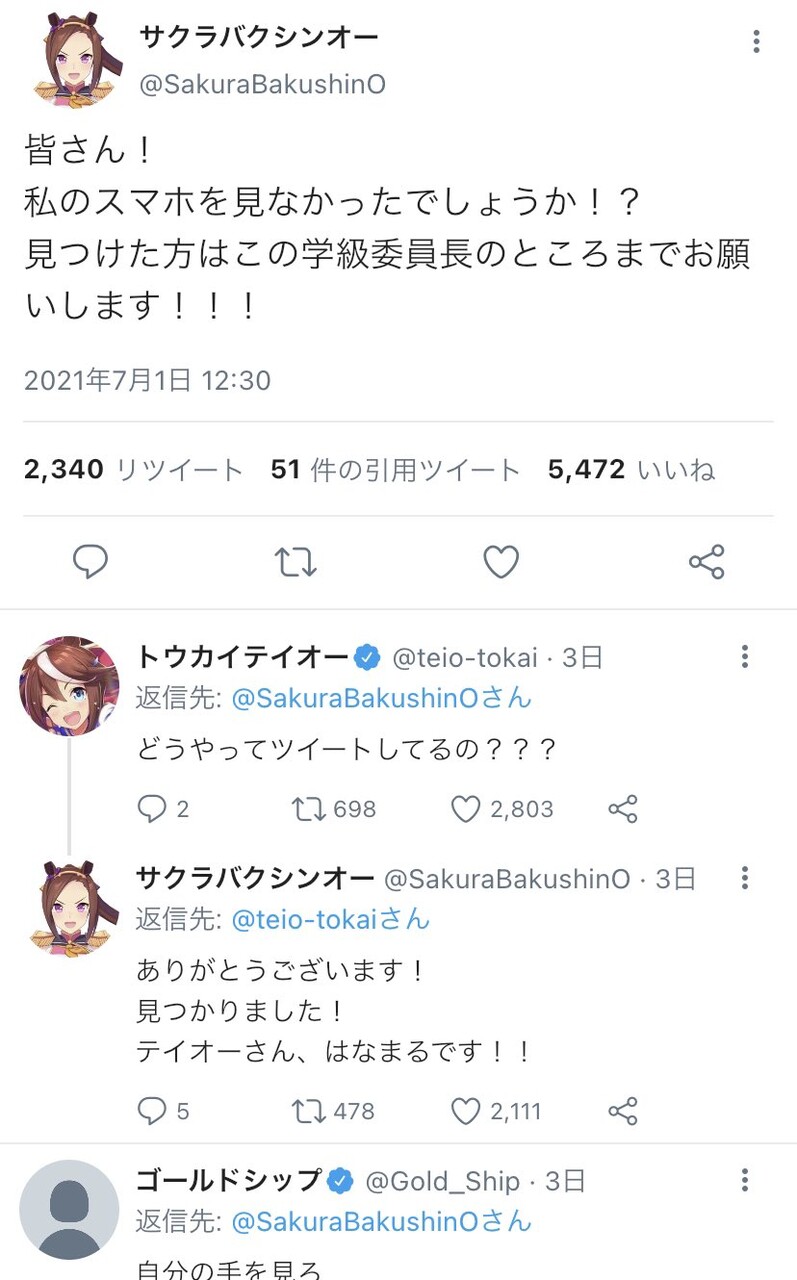Open トウカイテイオー's profile avatar
797x1280 pixels.
pos(69,685)
